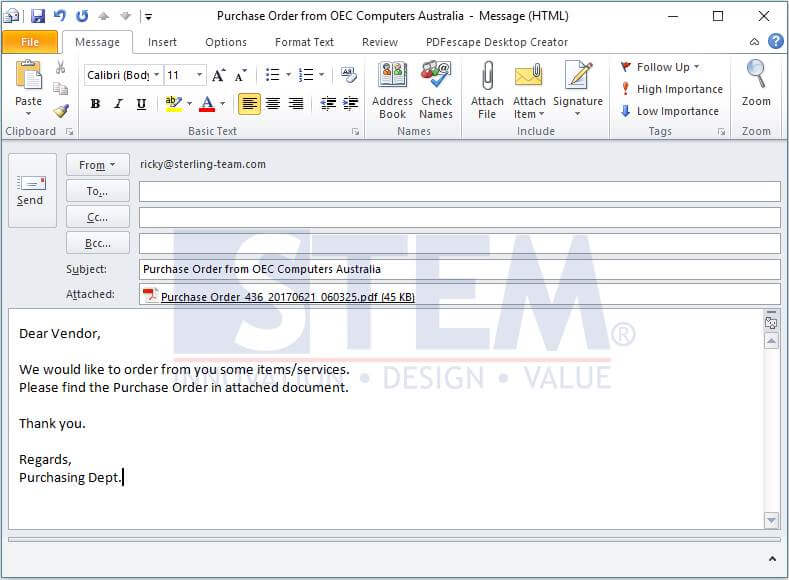This screenshot has height=580, width=789.
Task: Open the Format Text tab
Action: point(304,42)
